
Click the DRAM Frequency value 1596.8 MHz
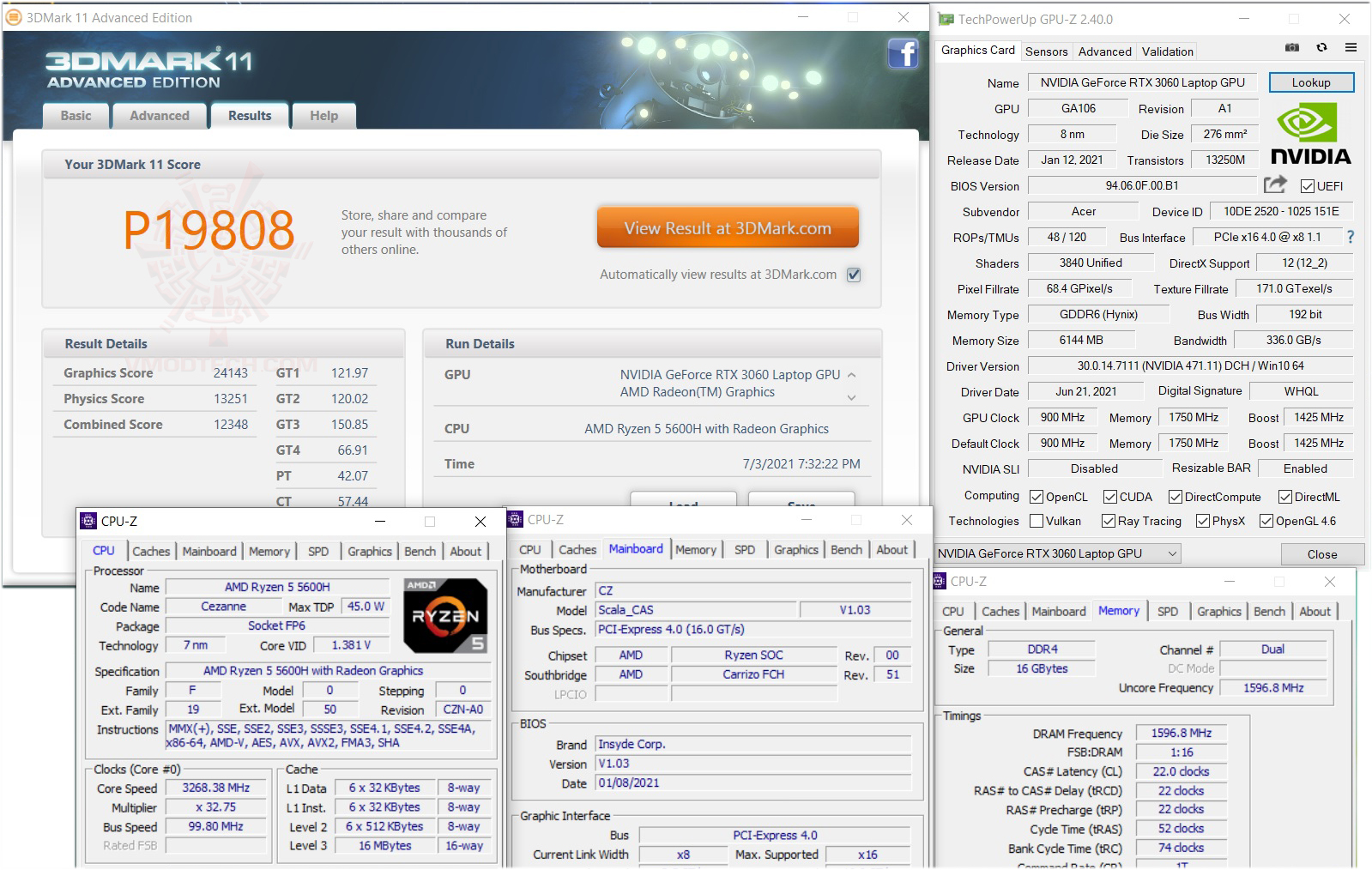(1182, 733)
